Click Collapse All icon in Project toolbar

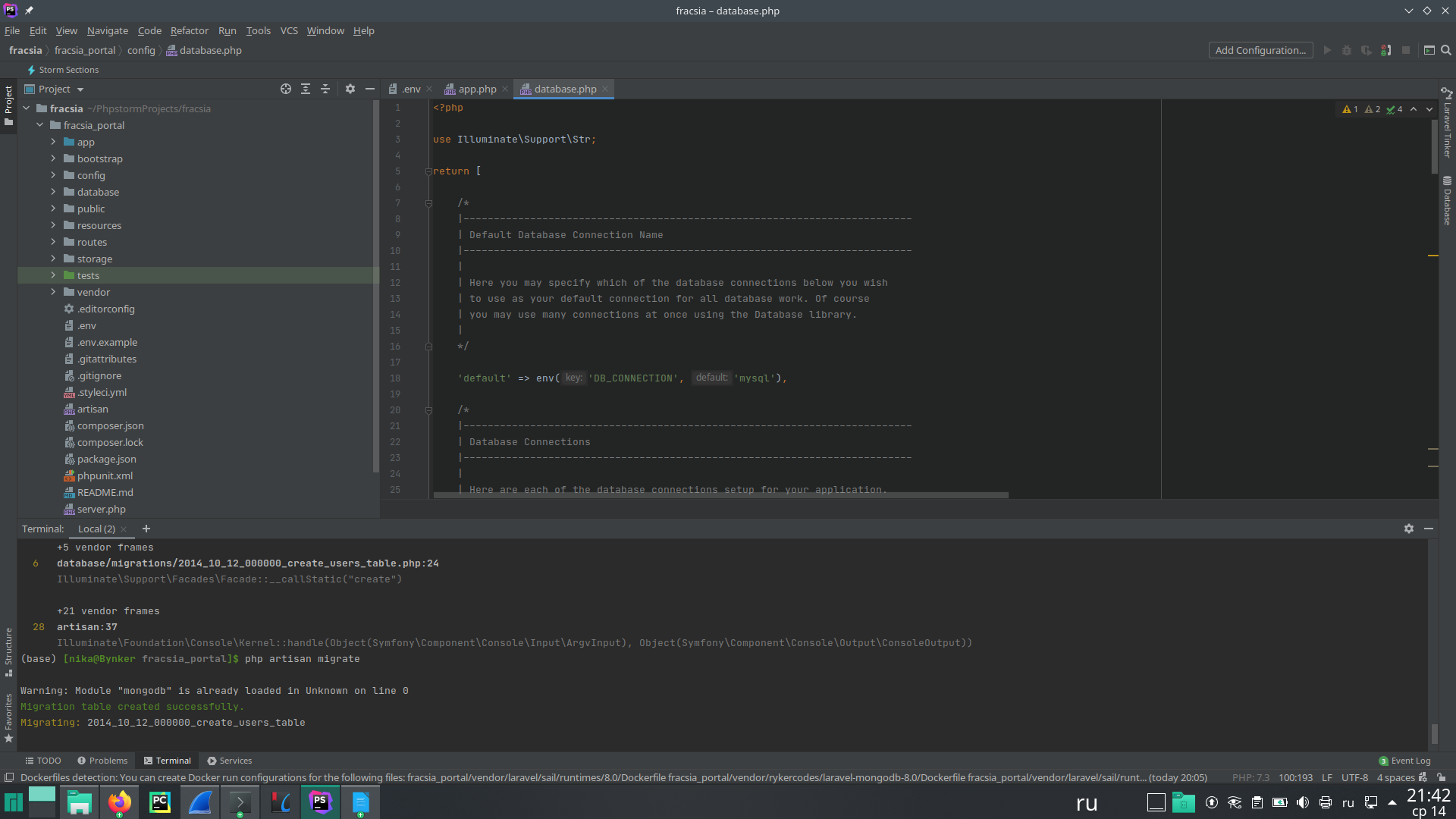pos(325,89)
